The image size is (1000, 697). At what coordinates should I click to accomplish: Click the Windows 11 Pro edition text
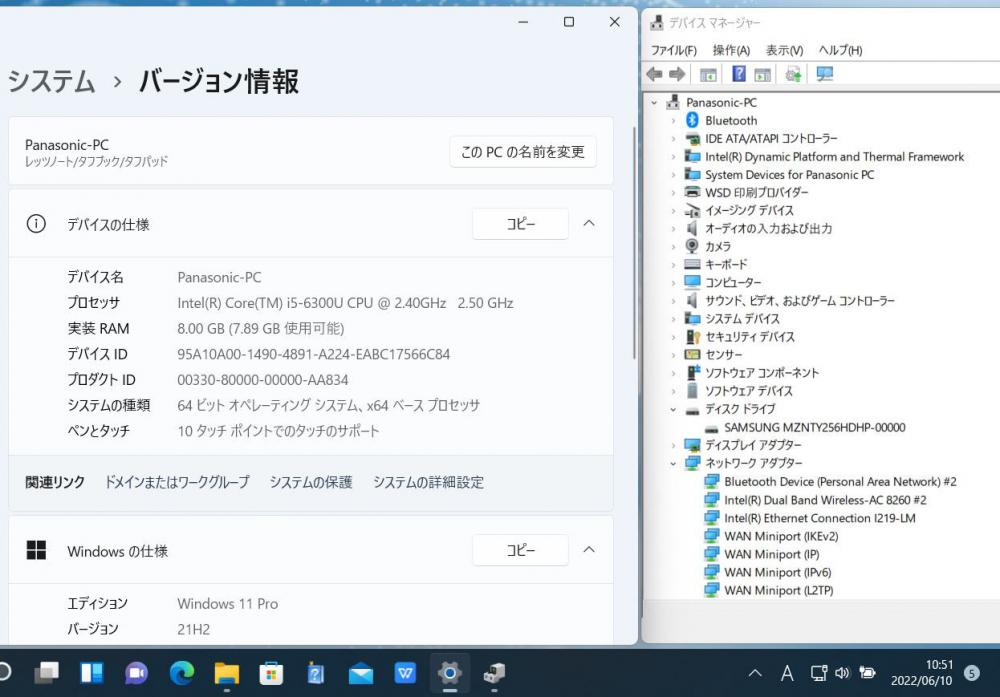coord(228,604)
